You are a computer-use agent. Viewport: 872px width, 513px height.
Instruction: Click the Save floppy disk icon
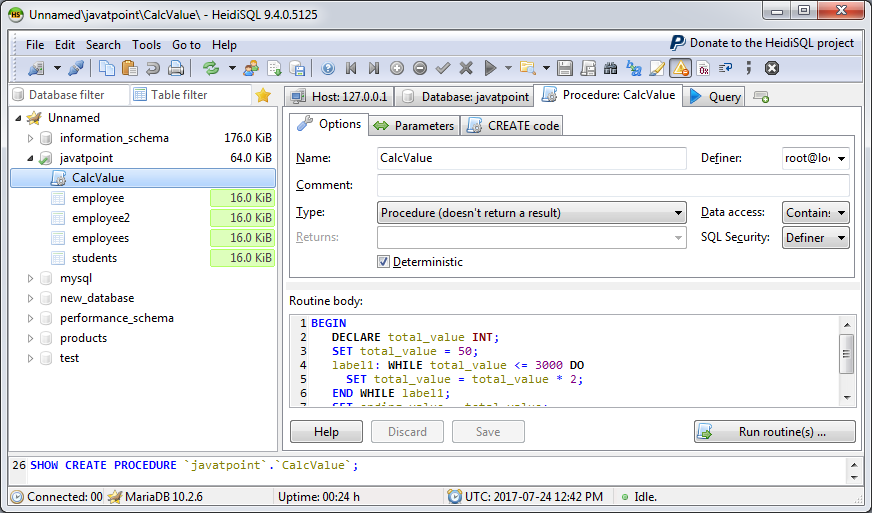(x=564, y=68)
